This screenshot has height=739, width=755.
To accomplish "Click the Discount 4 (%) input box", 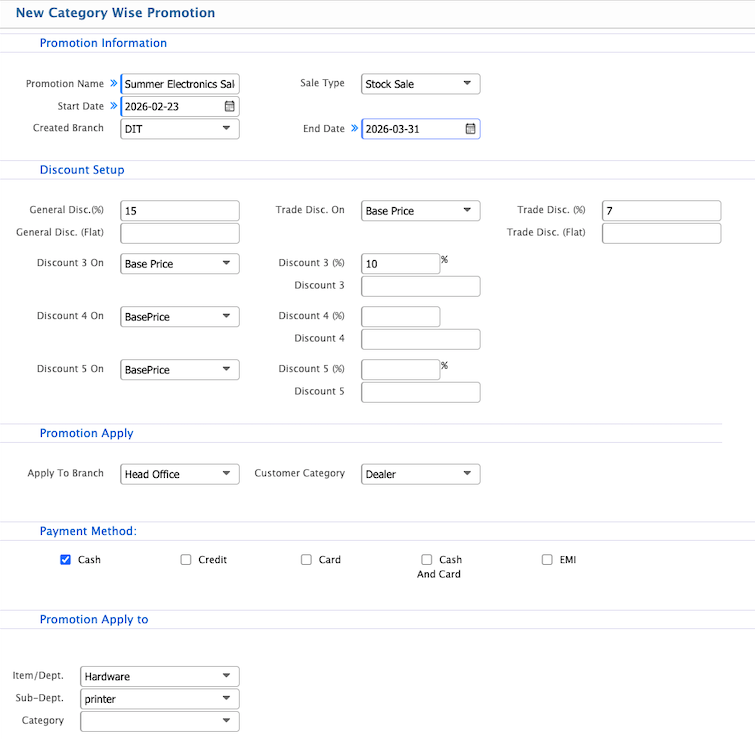I will click(400, 317).
